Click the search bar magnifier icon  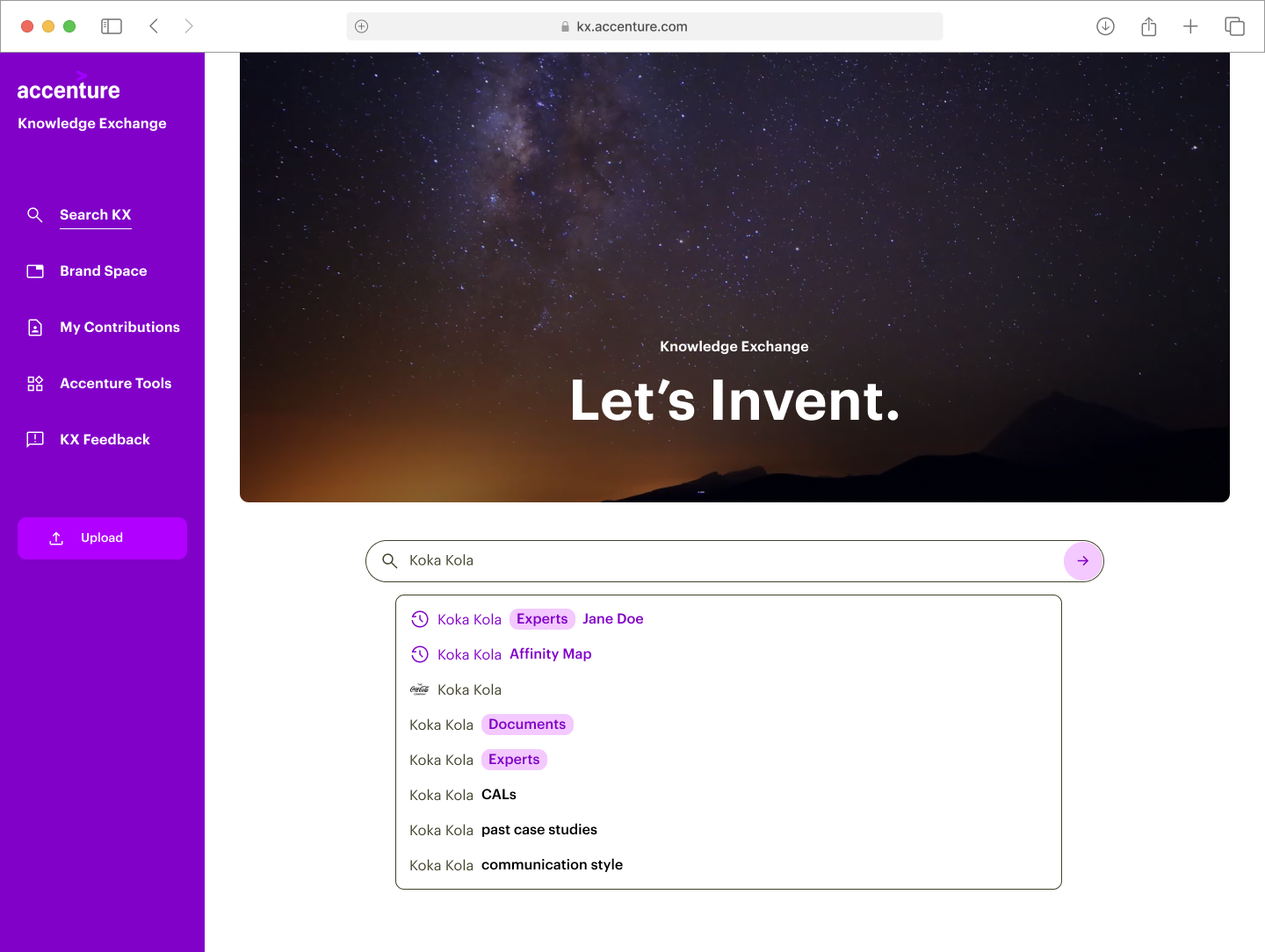(390, 560)
